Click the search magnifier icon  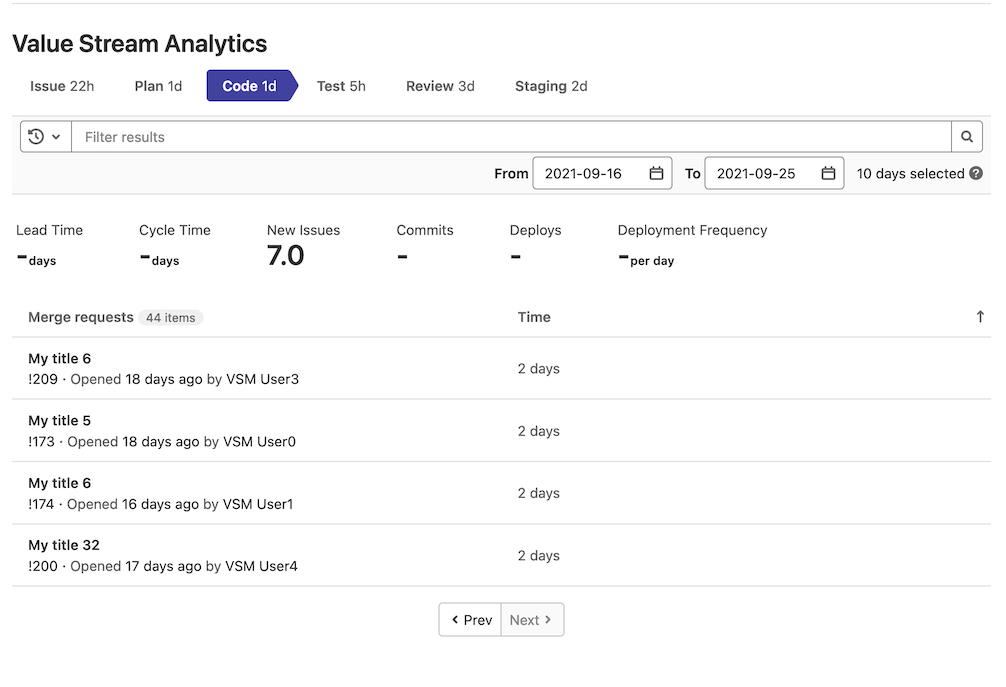pyautogui.click(x=966, y=136)
